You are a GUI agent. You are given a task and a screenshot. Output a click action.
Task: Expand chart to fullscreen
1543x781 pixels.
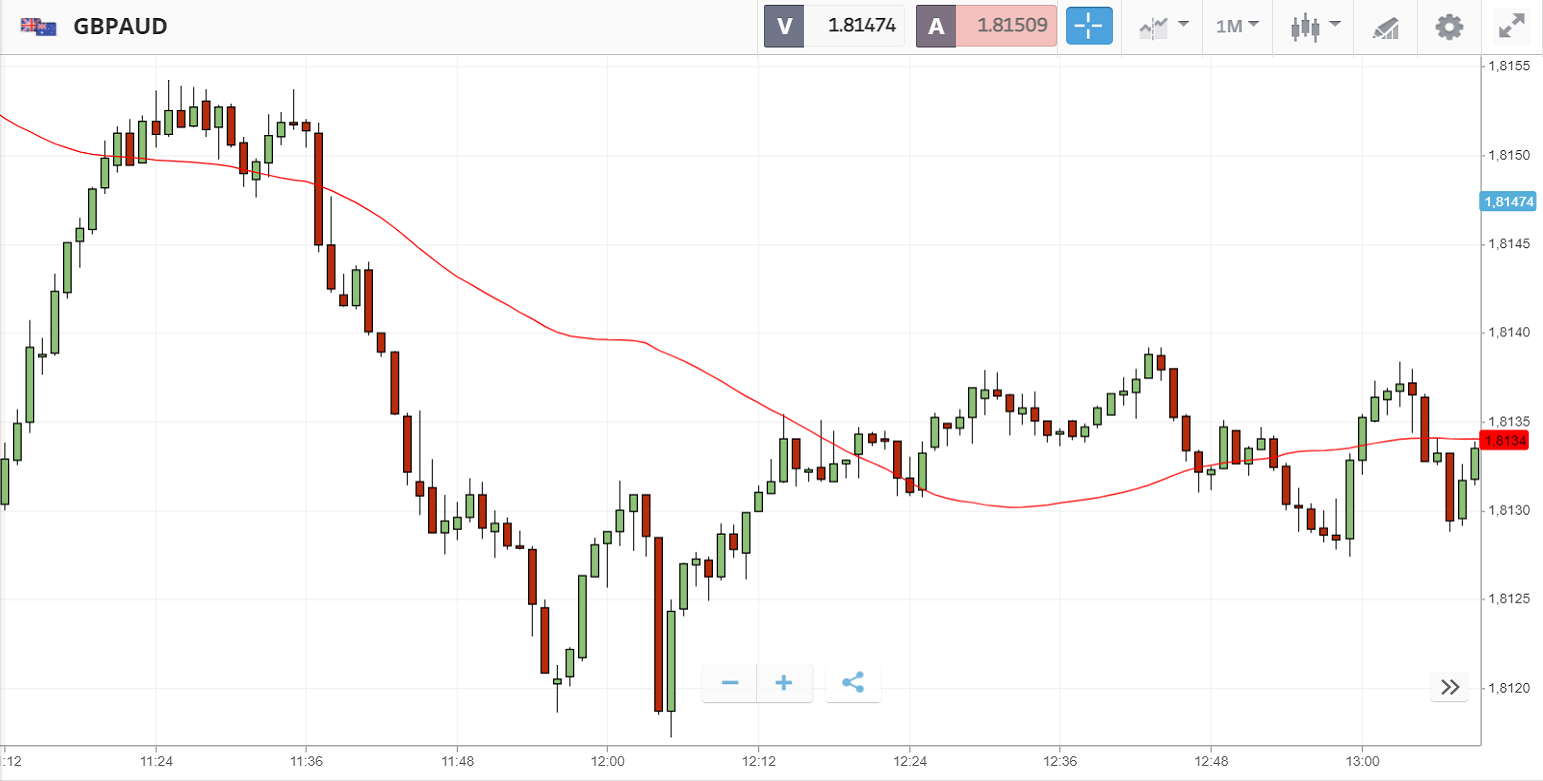pos(1510,26)
